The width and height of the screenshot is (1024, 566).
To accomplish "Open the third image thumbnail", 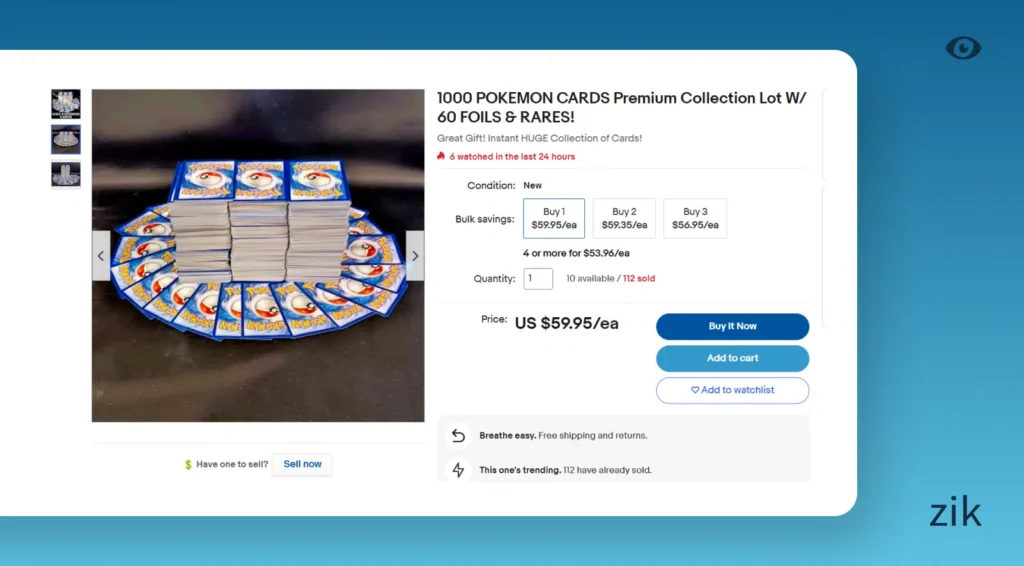I will pyautogui.click(x=66, y=174).
